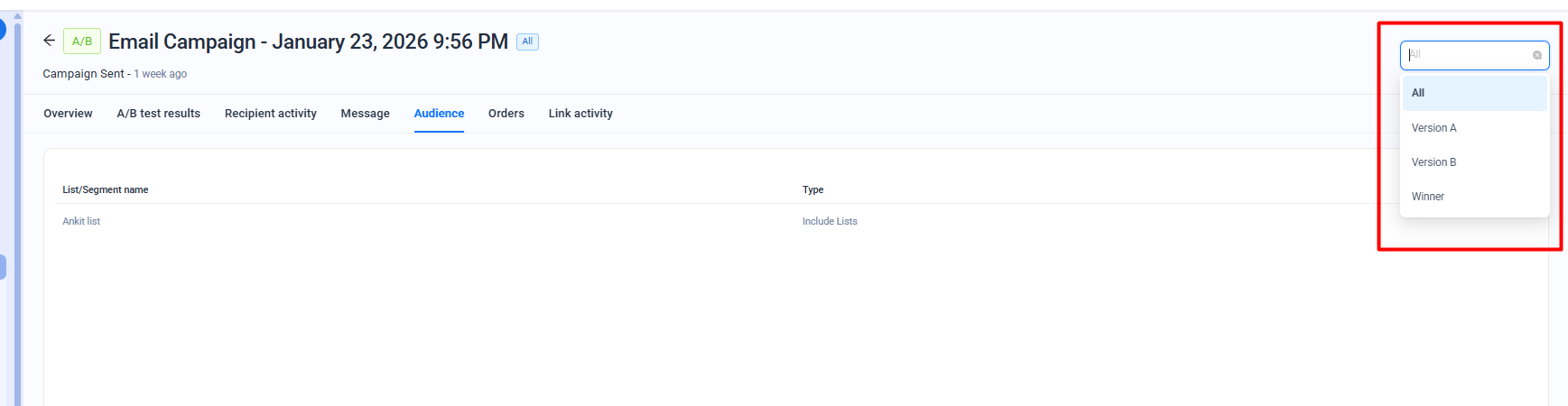Image resolution: width=1568 pixels, height=406 pixels.
Task: Click the scroll-up arrow on left scrollbar
Action: tap(17, 16)
